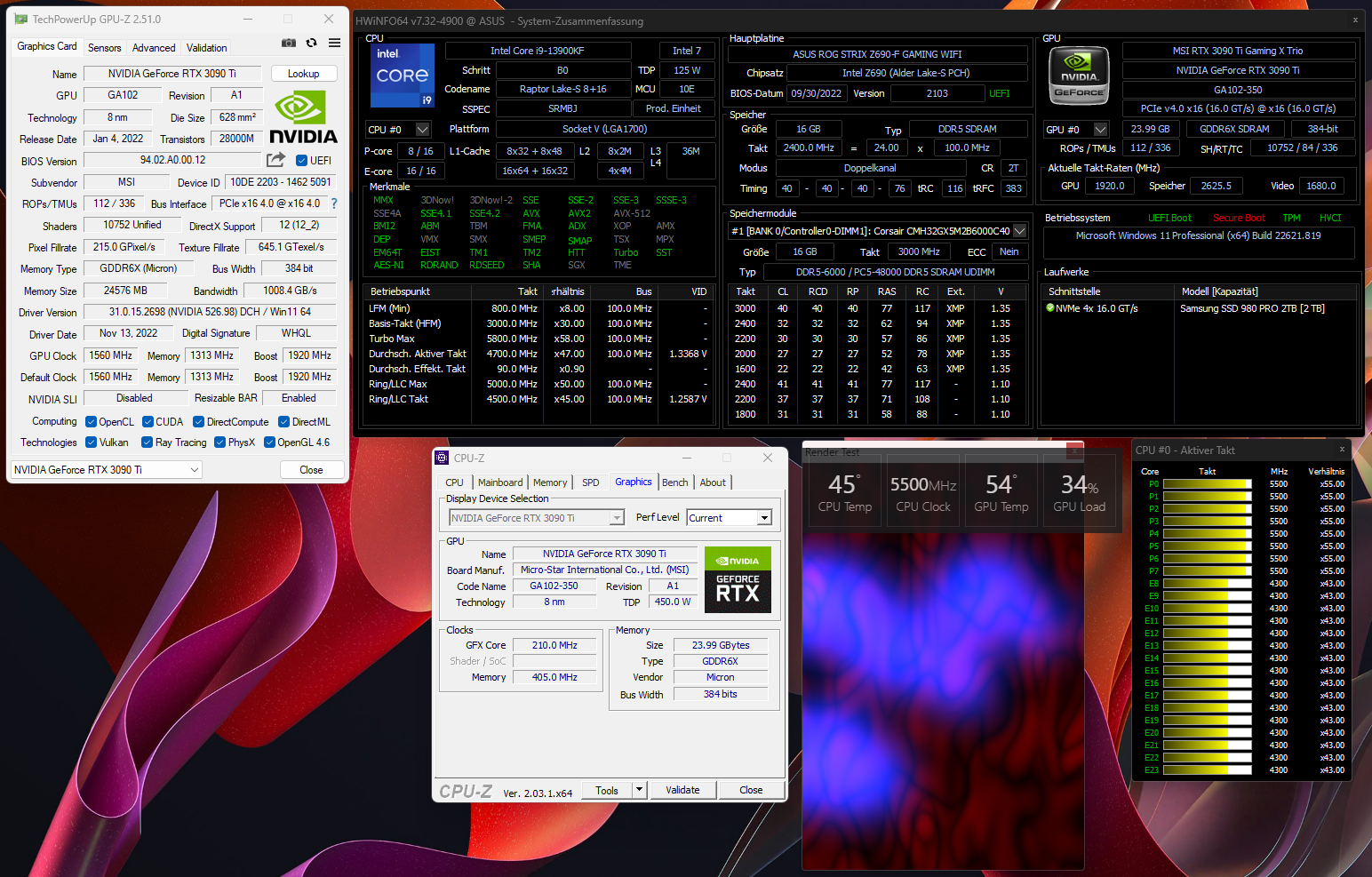Click the P0 core clock bar
The height and width of the screenshot is (877, 1372).
(x=1208, y=484)
